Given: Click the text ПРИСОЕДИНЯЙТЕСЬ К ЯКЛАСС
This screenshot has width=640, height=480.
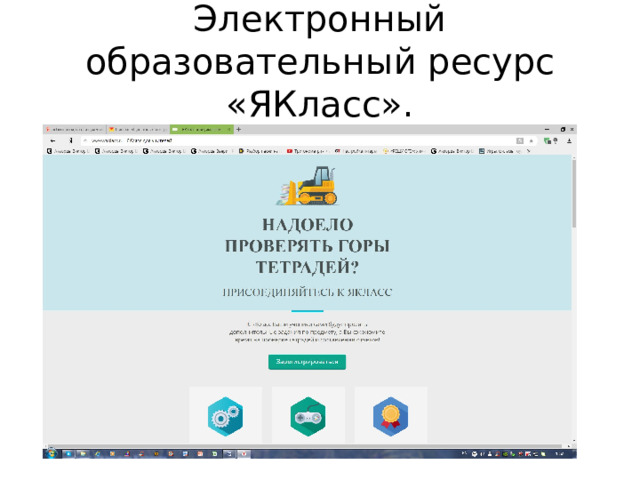Looking at the screenshot, I should pyautogui.click(x=307, y=292).
